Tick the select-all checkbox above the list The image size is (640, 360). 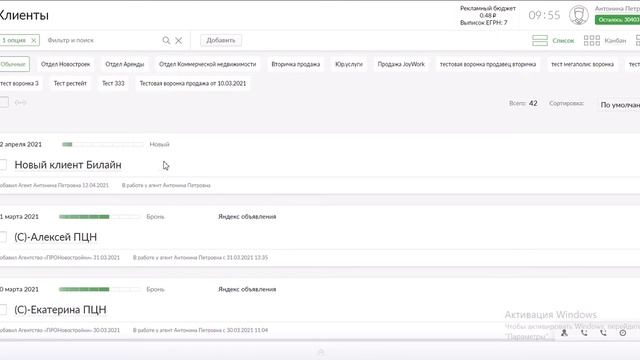click(4, 102)
